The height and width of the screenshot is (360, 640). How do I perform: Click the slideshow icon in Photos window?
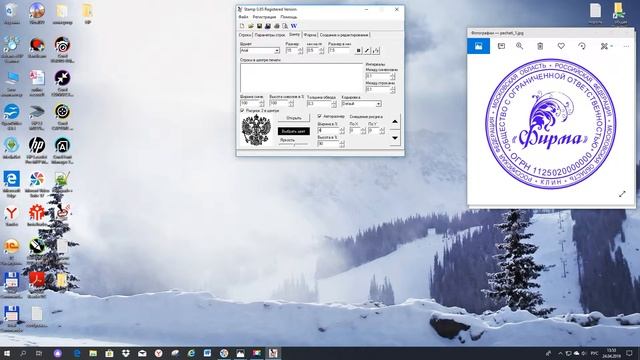pos(501,46)
